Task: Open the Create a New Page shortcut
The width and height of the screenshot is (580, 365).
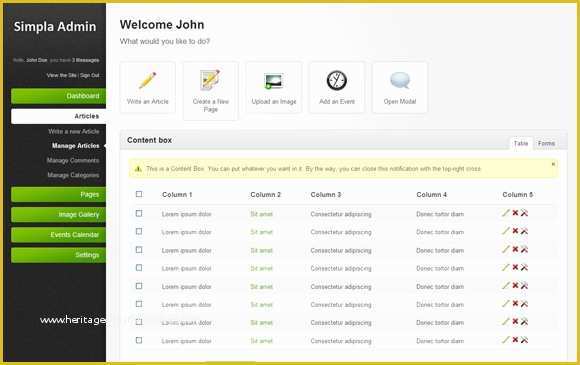Action: click(210, 91)
